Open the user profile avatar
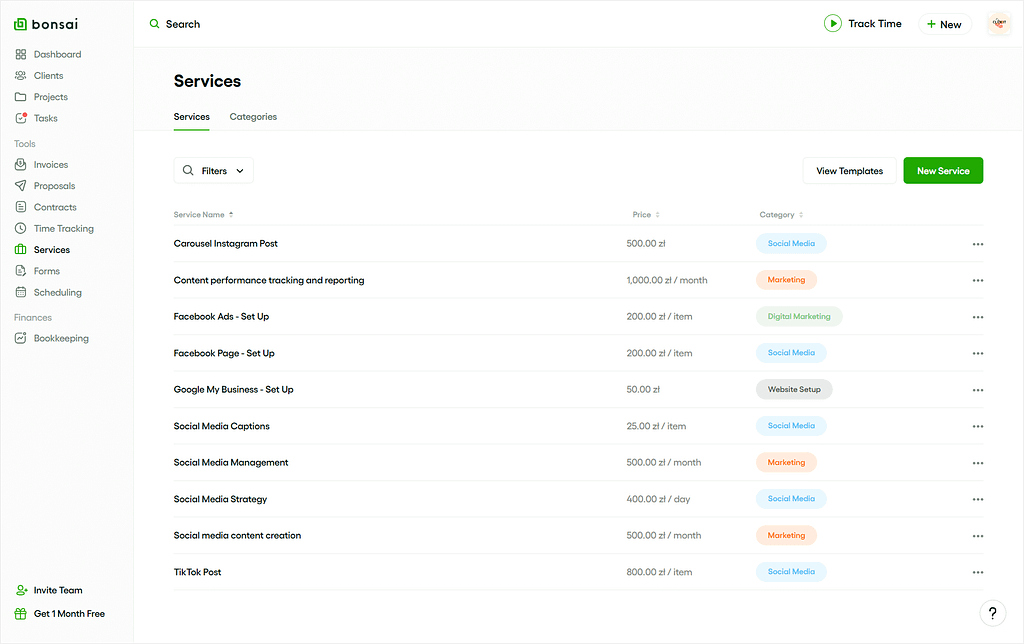 [x=999, y=24]
